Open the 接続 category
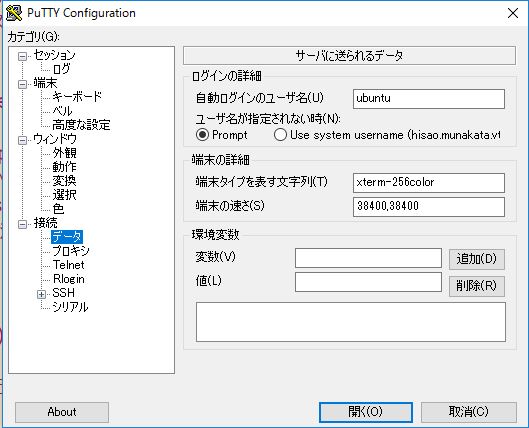The image size is (529, 428). (46, 223)
